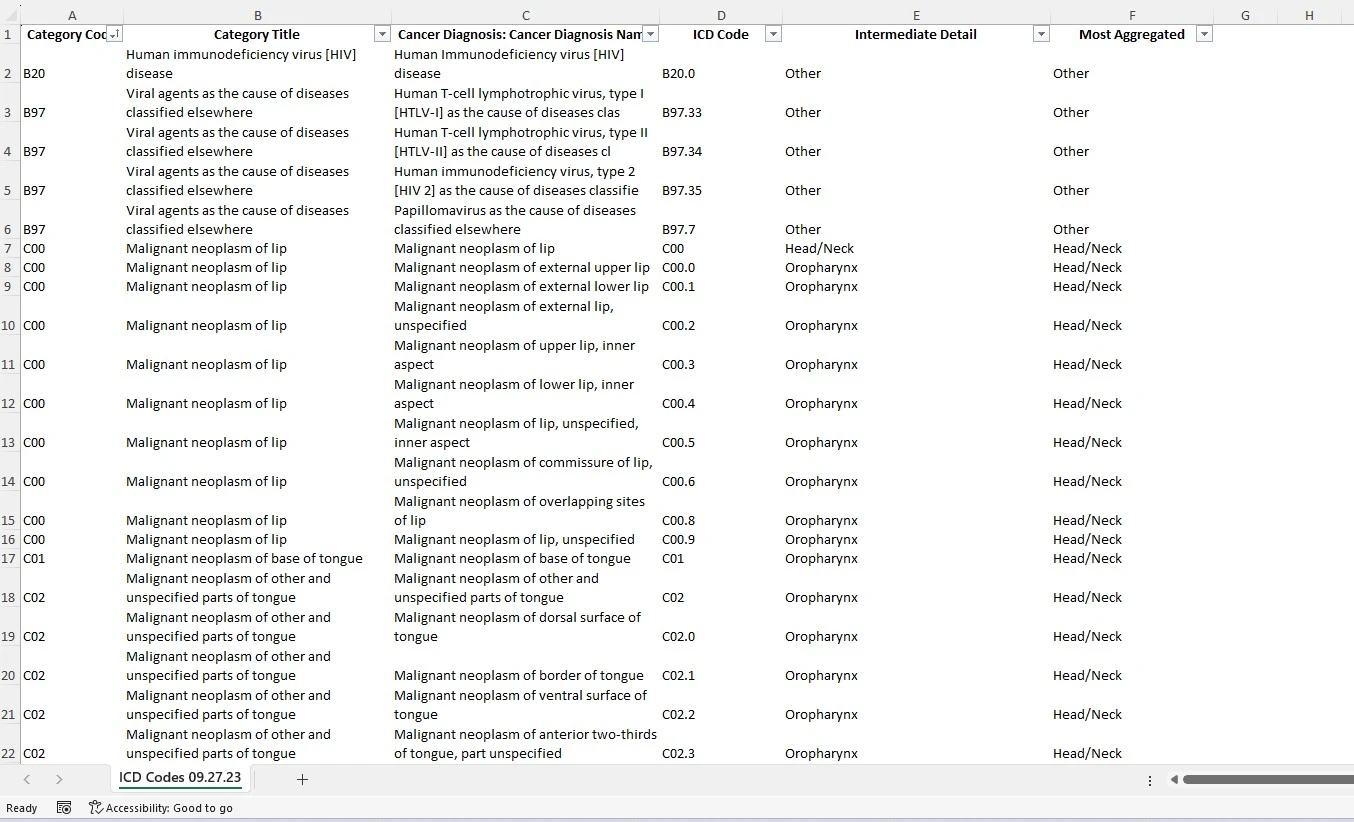Select column F header
The image size is (1354, 822).
click(1132, 15)
